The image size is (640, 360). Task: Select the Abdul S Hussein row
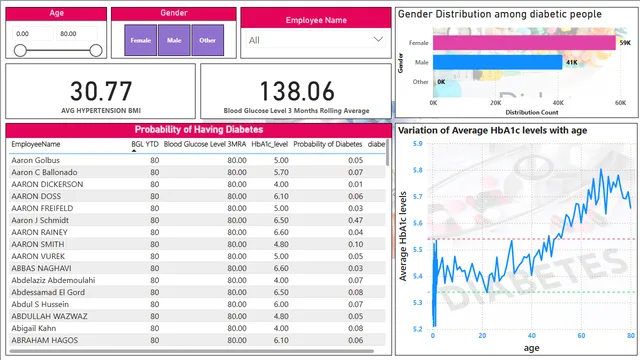pyautogui.click(x=197, y=304)
